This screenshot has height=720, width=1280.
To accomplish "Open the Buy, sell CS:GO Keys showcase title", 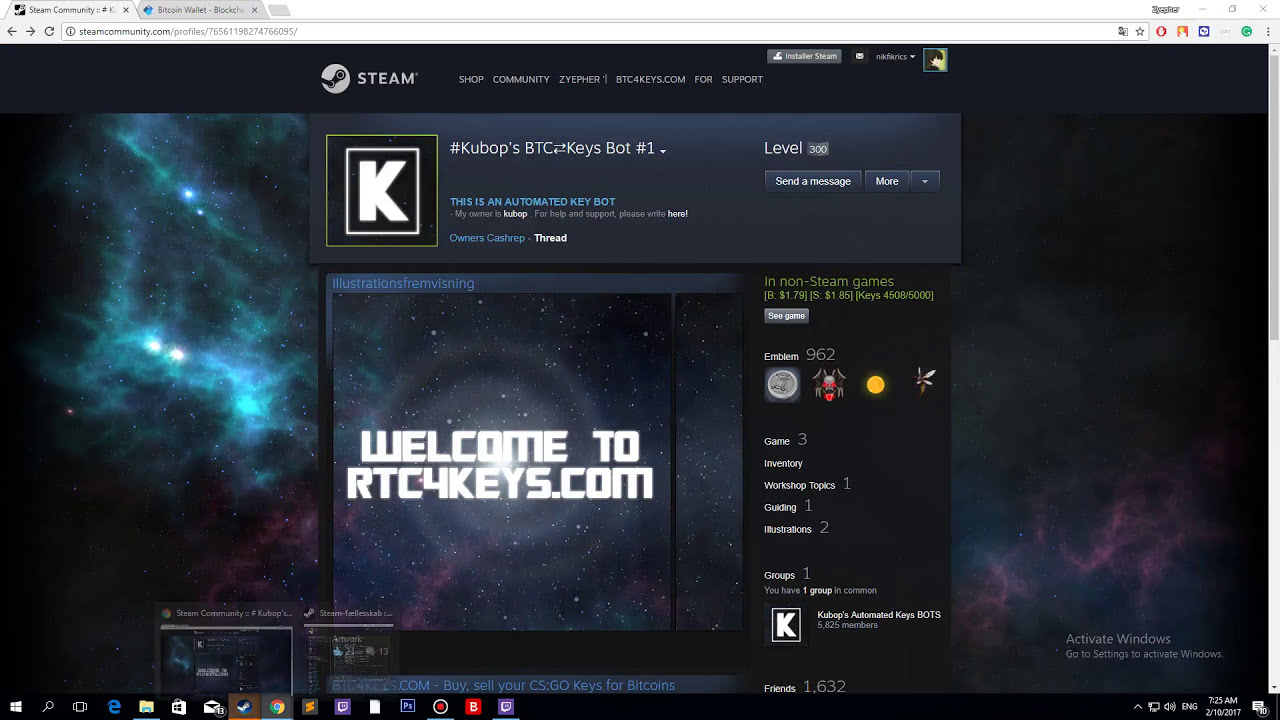I will [503, 685].
